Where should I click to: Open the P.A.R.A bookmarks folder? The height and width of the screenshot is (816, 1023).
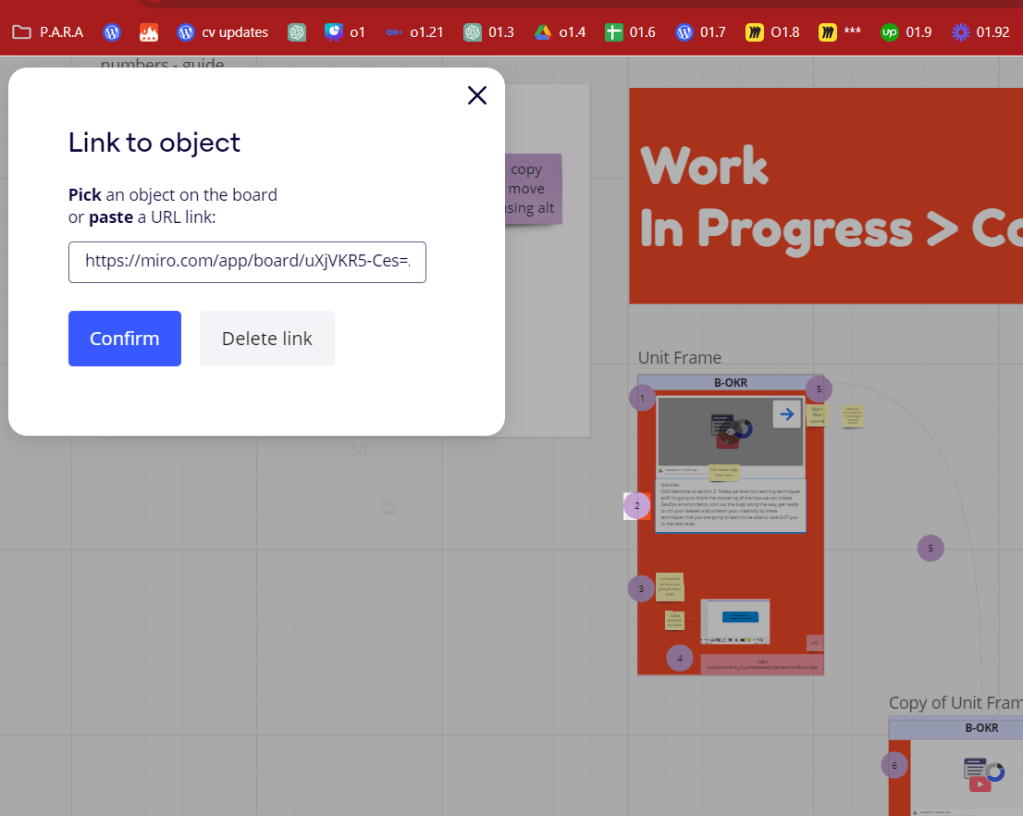click(x=48, y=32)
